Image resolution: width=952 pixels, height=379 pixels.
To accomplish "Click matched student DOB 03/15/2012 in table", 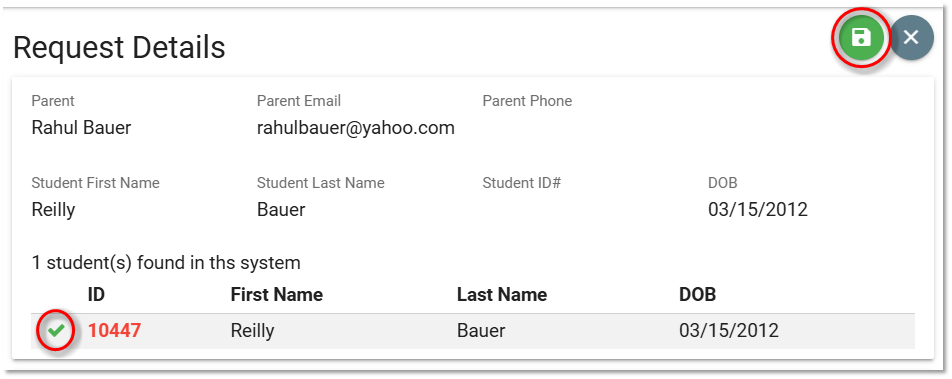I will pyautogui.click(x=729, y=331).
